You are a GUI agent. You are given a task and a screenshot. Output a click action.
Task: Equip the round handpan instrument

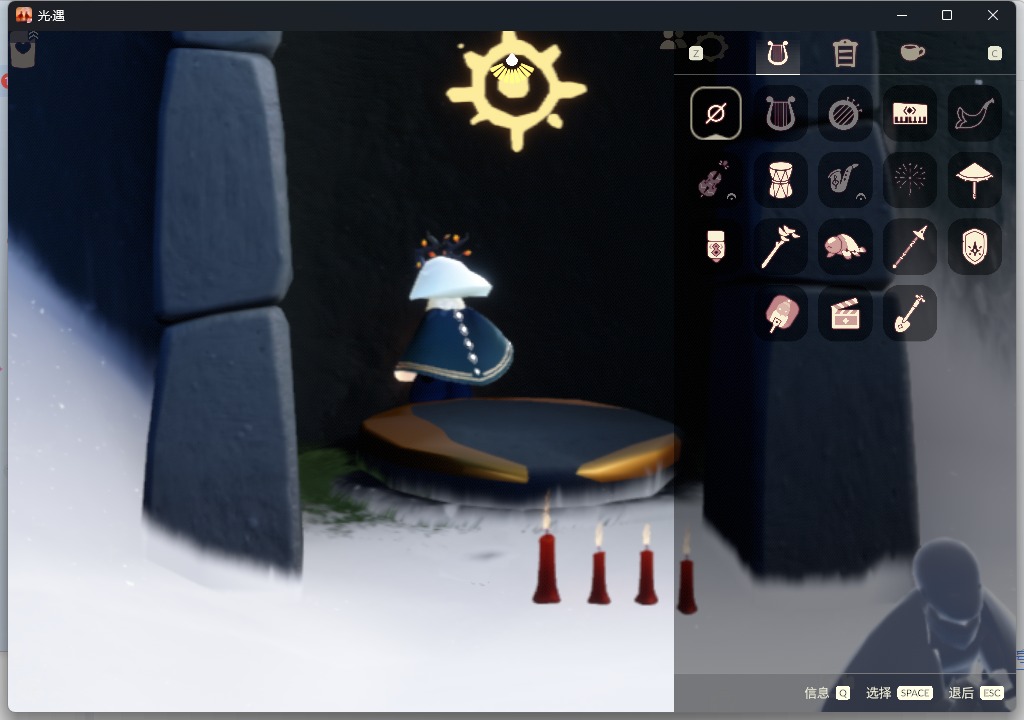(x=844, y=114)
